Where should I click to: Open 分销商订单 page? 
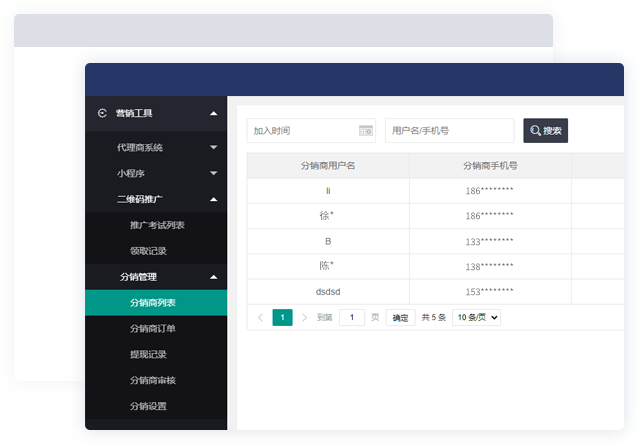[x=152, y=328]
